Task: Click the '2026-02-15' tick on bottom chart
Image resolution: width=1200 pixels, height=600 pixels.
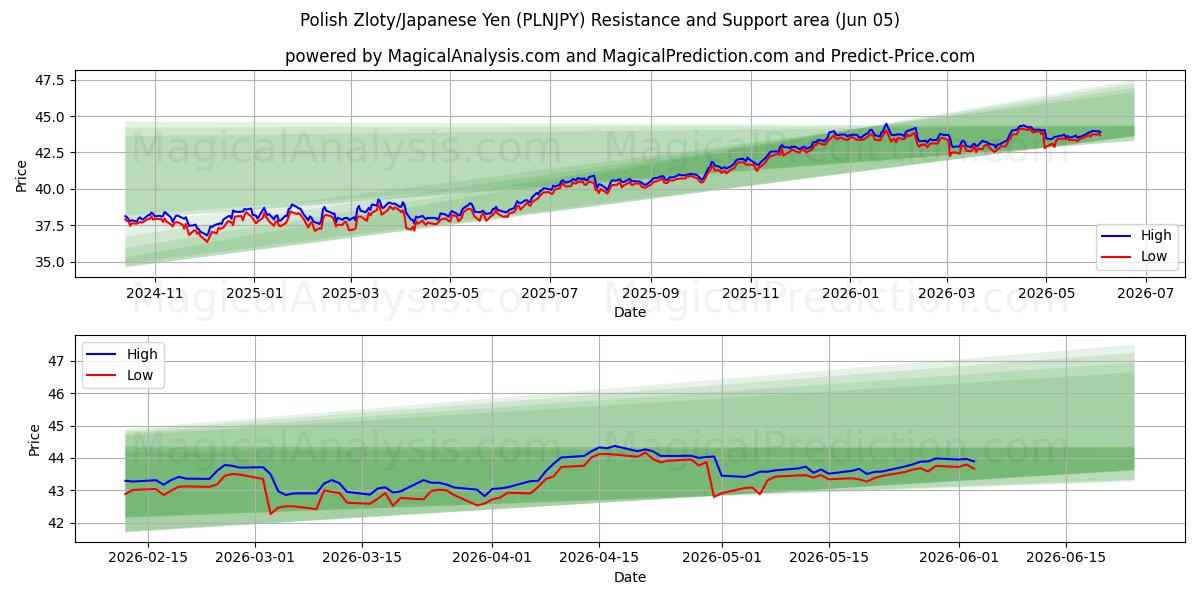Action: (147, 557)
